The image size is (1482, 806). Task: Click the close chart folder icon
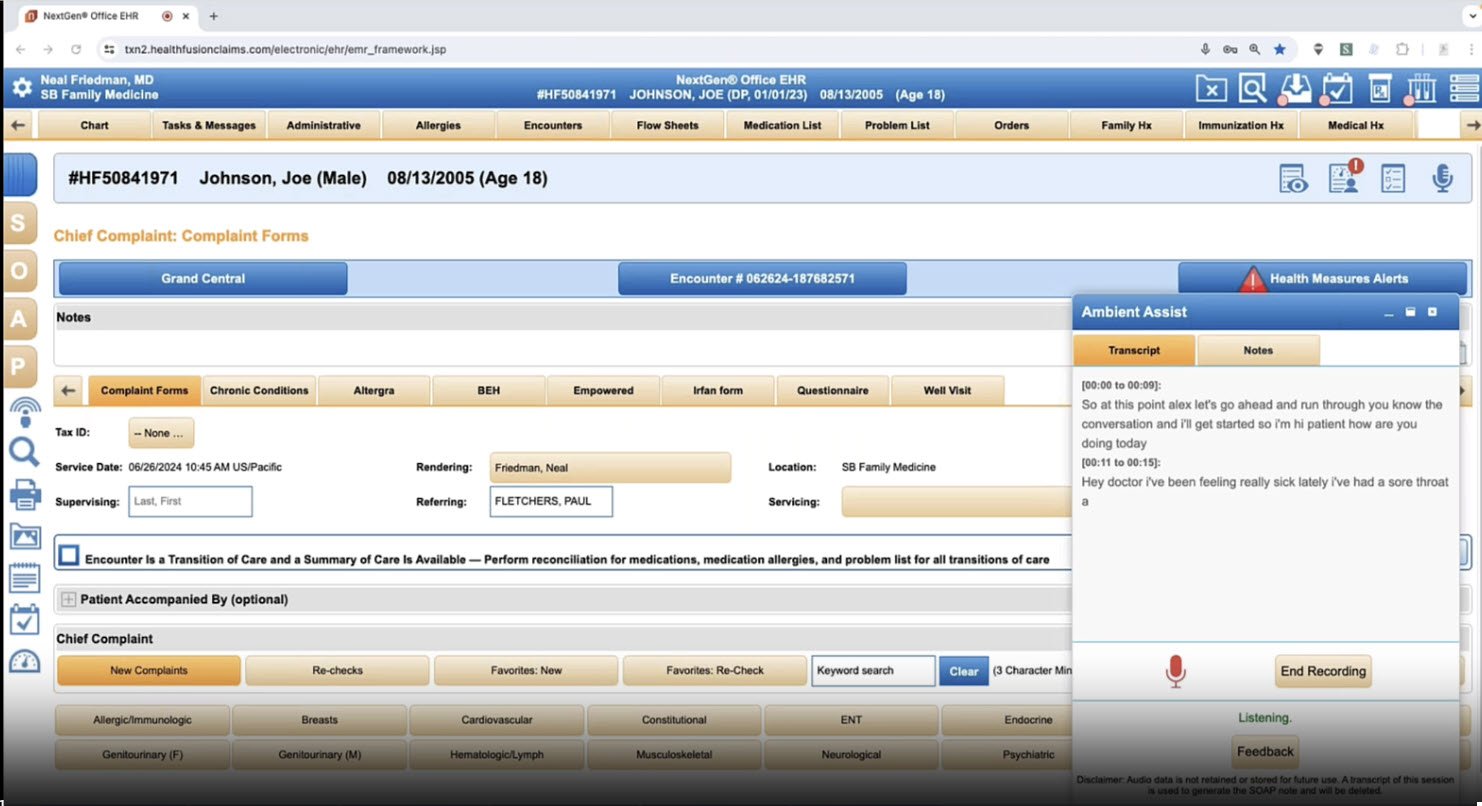coord(1211,89)
